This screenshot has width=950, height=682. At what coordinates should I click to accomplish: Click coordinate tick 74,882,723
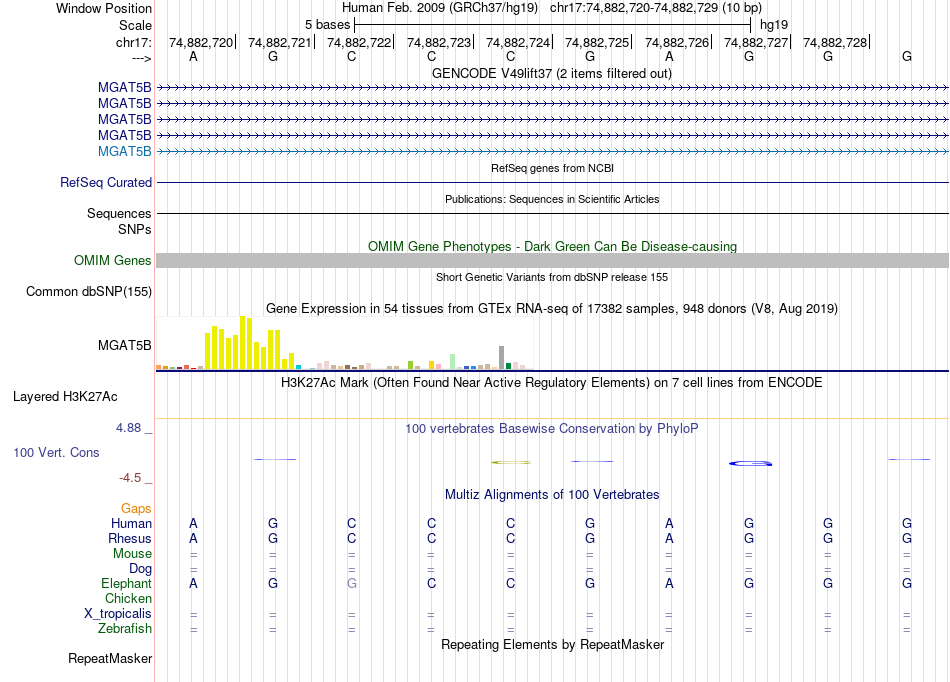tap(439, 42)
